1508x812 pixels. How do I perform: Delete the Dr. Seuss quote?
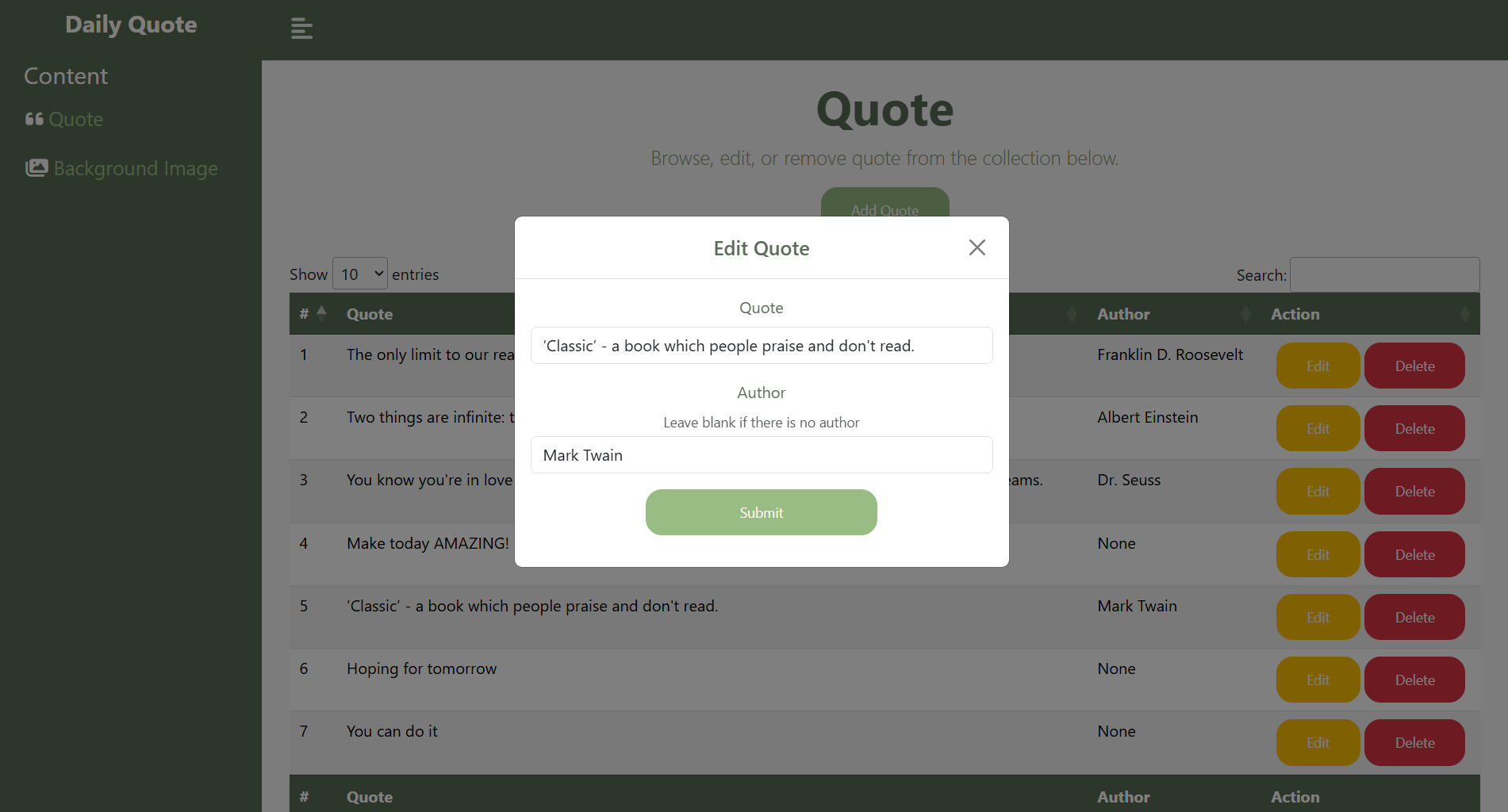pyautogui.click(x=1414, y=492)
